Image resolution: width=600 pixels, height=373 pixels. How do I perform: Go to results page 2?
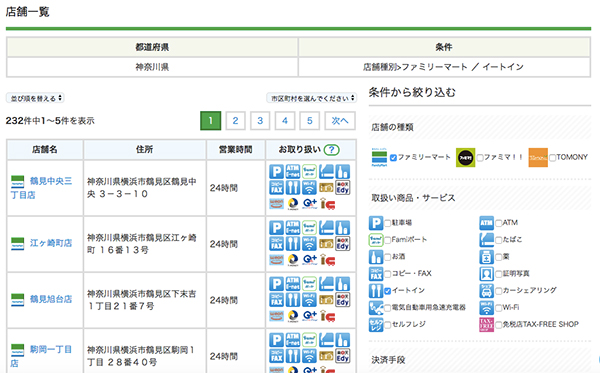click(235, 121)
